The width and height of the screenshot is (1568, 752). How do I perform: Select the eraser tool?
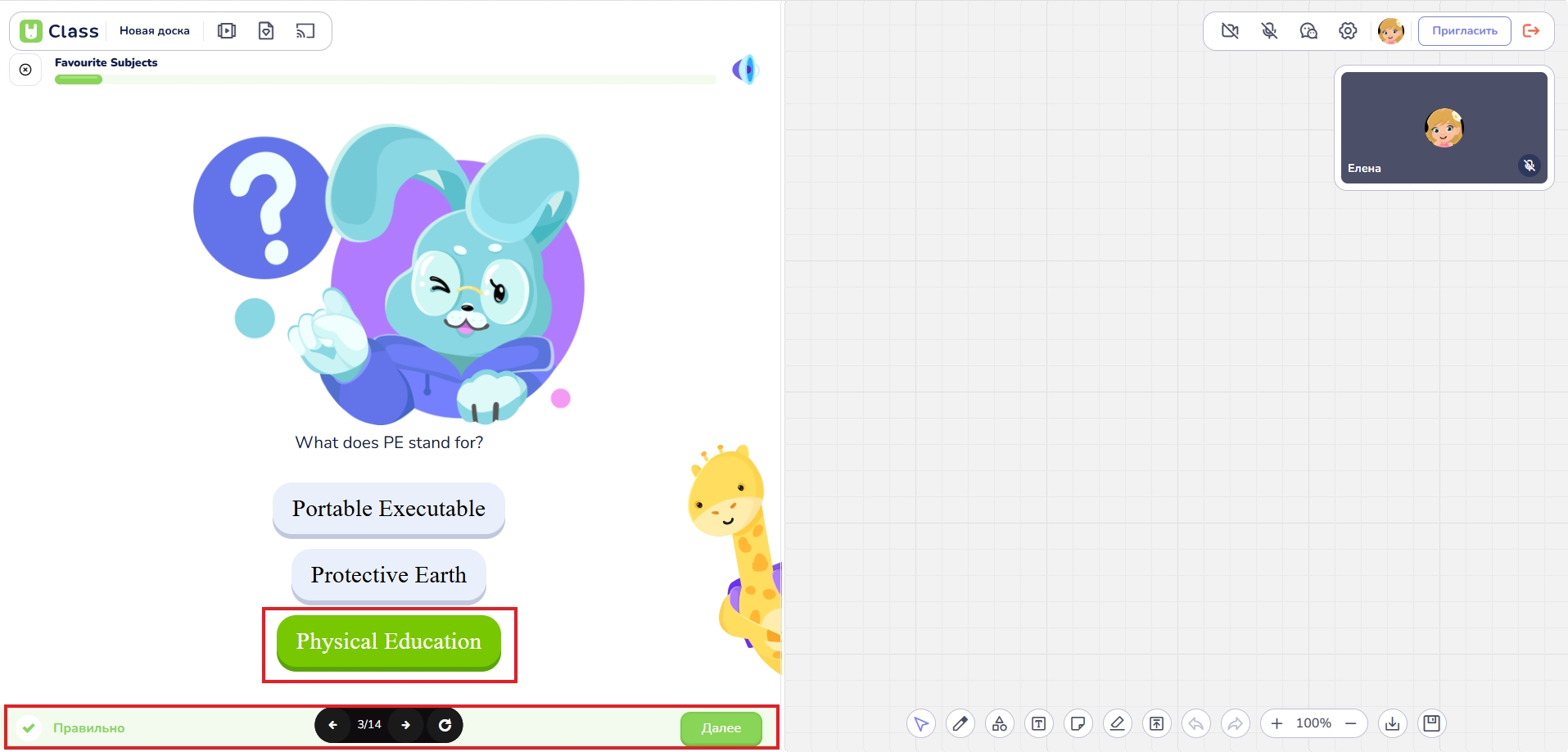tap(1117, 723)
